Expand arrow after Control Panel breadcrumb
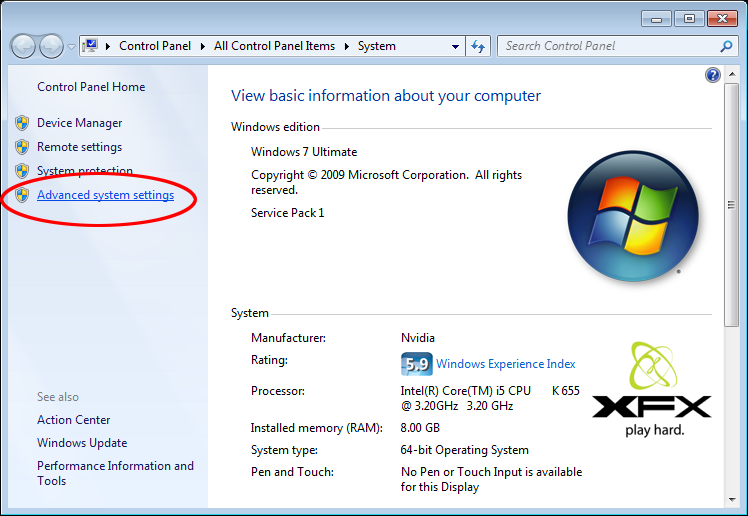 click(x=203, y=46)
